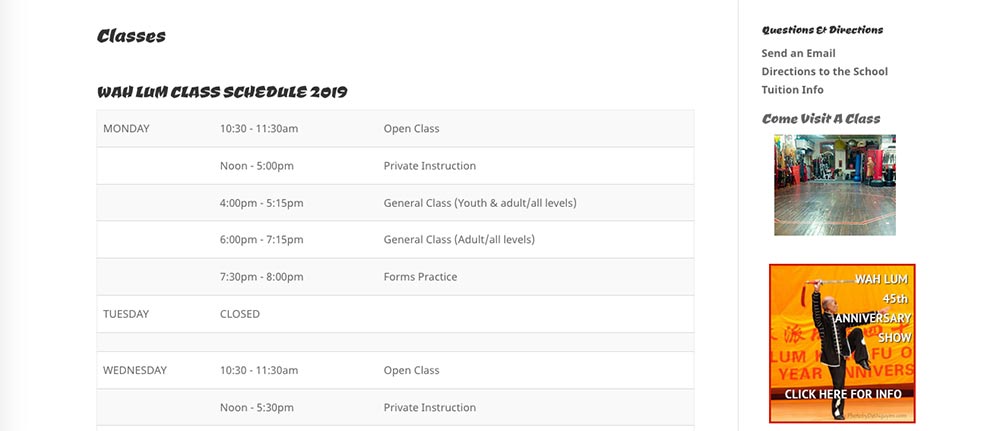Image resolution: width=1000 pixels, height=431 pixels.
Task: Click the Come Visit A Class heading
Action: click(x=821, y=119)
